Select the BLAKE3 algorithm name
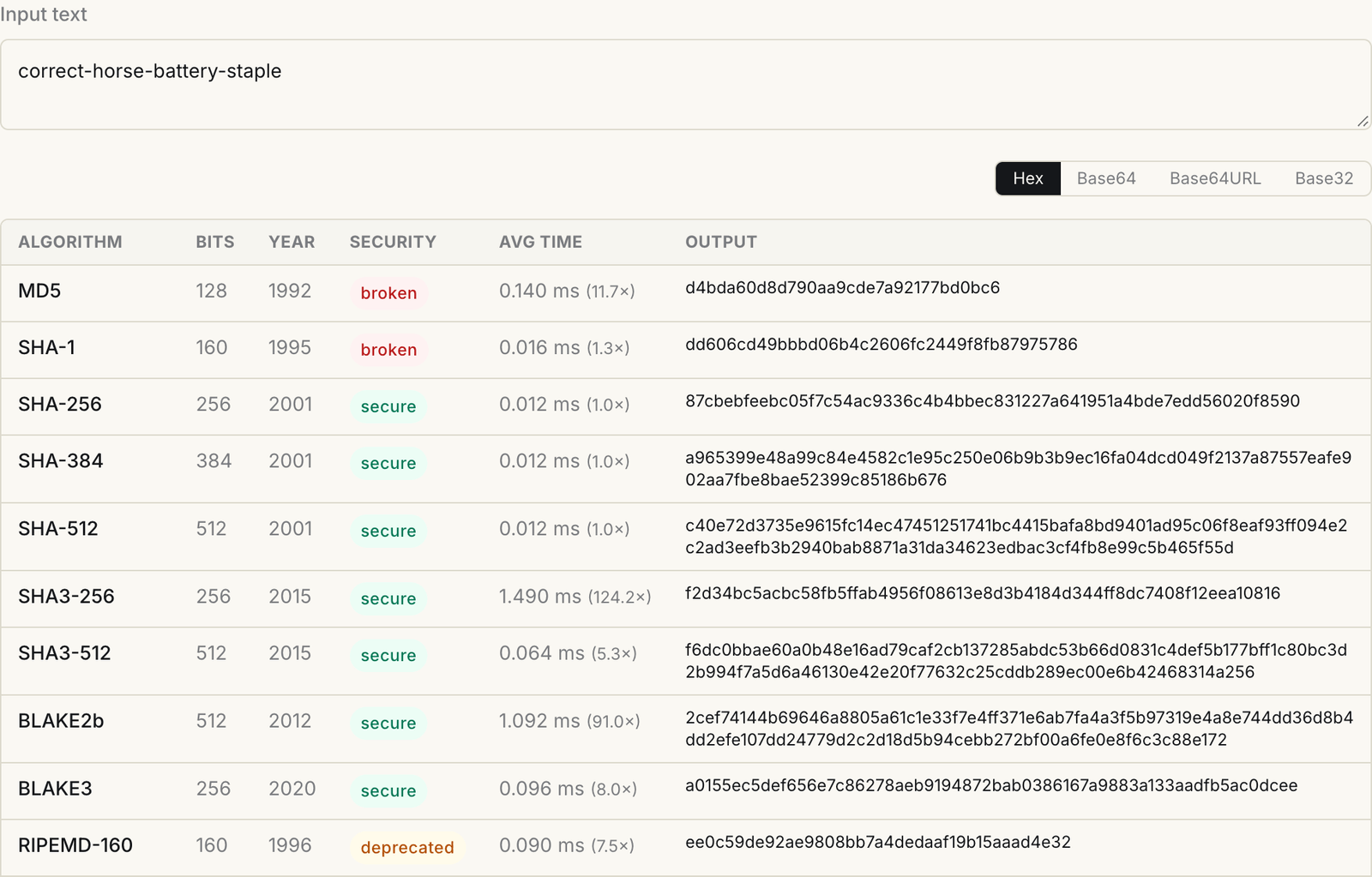 click(55, 788)
